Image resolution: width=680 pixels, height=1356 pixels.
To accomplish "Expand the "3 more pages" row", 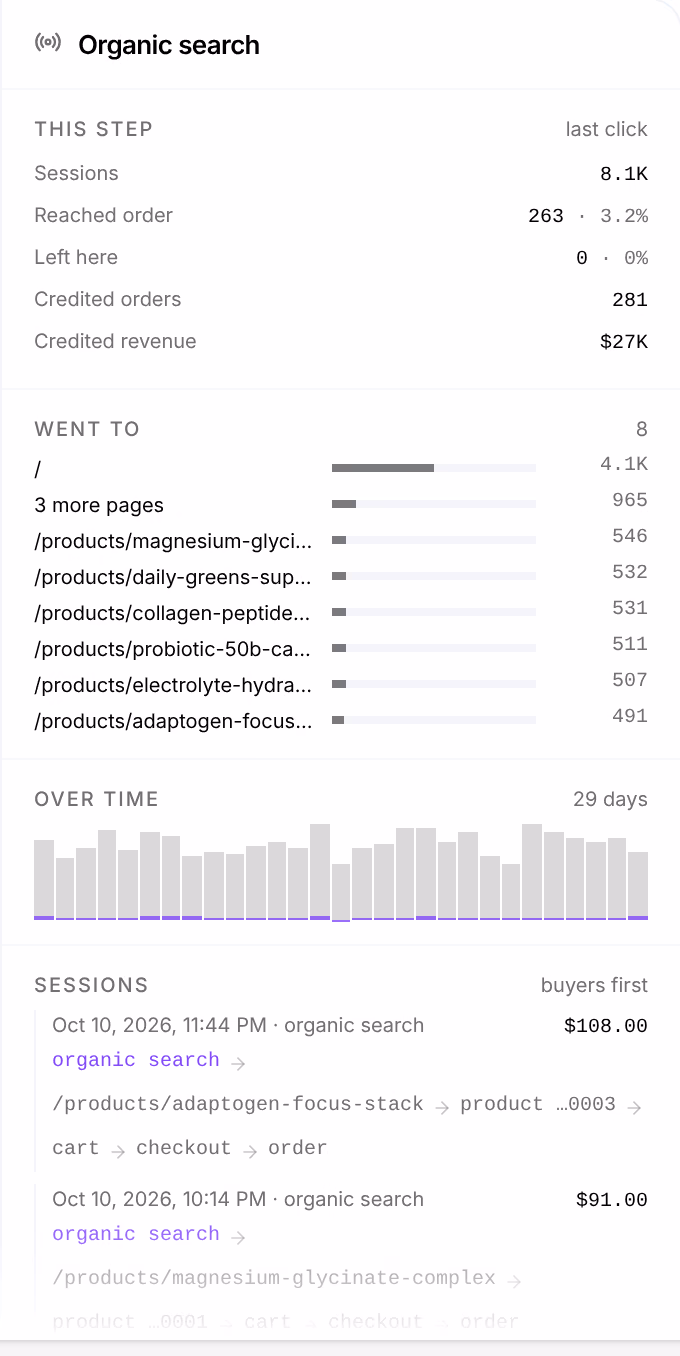I will tap(341, 504).
